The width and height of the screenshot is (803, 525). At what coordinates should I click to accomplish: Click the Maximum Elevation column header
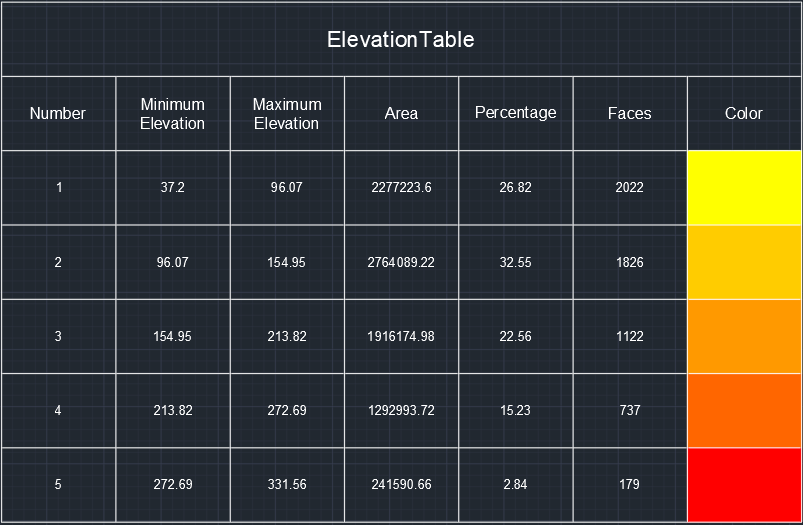click(287, 114)
